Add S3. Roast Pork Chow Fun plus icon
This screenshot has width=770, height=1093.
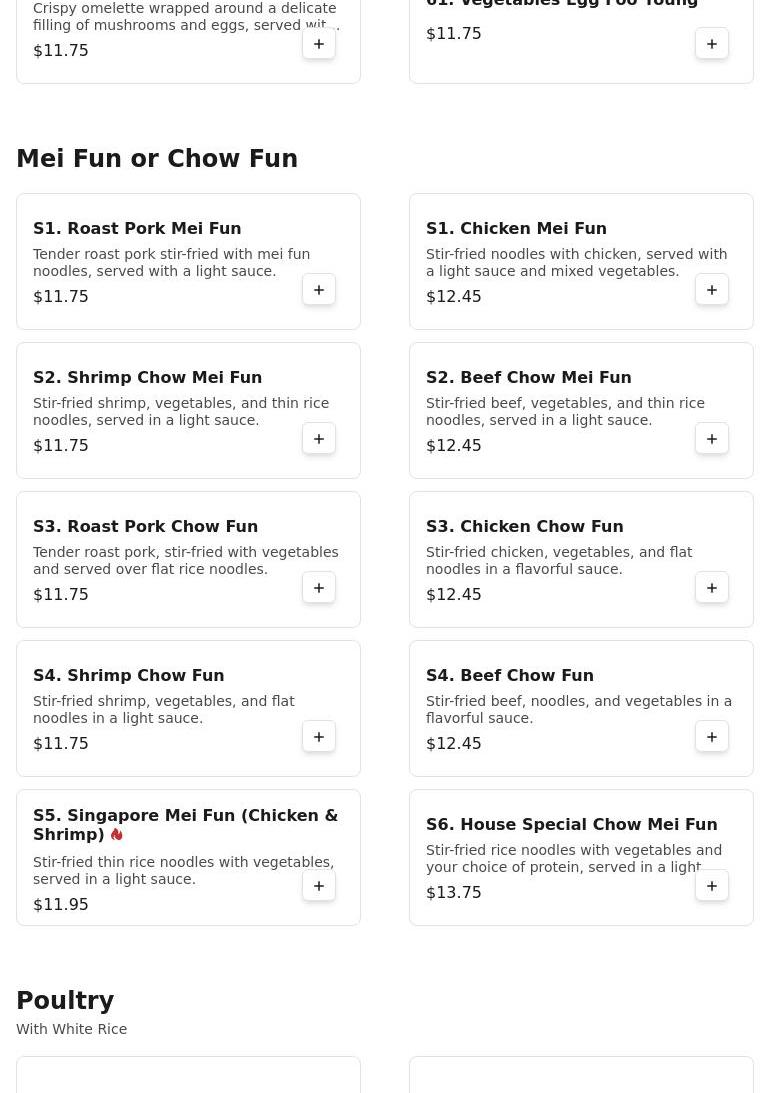click(318, 588)
